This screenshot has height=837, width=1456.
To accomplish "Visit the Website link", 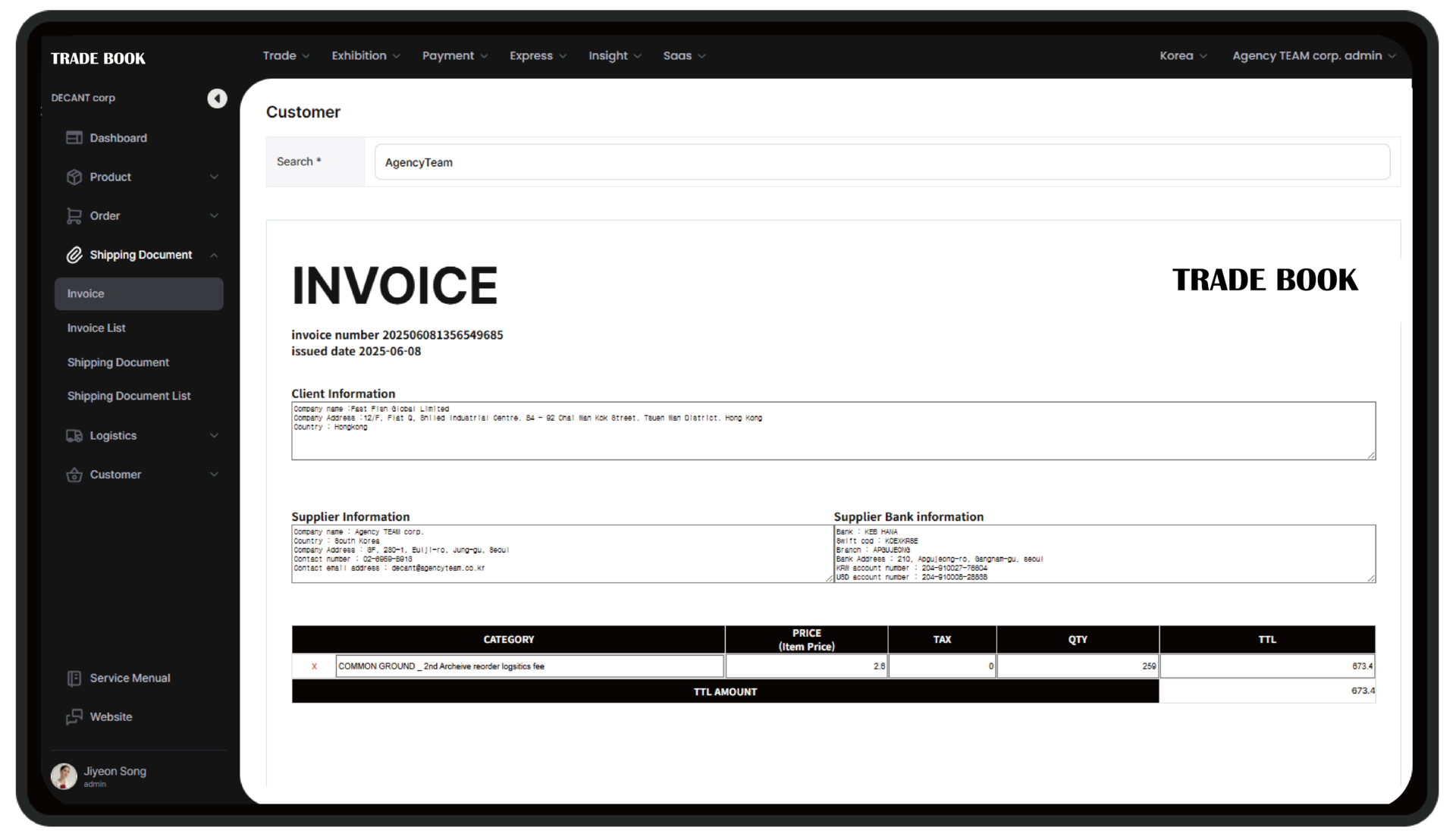I will (111, 717).
